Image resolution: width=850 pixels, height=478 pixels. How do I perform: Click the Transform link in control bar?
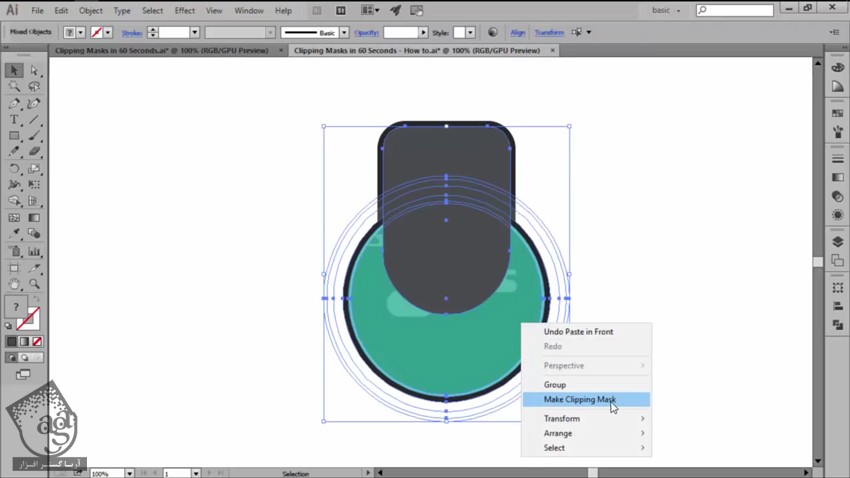549,32
